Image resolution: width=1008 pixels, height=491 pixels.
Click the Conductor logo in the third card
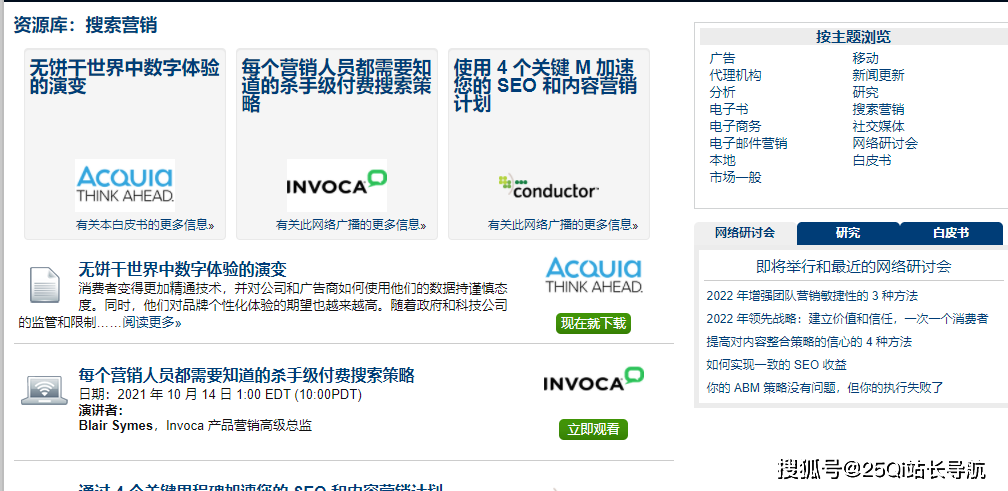548,186
